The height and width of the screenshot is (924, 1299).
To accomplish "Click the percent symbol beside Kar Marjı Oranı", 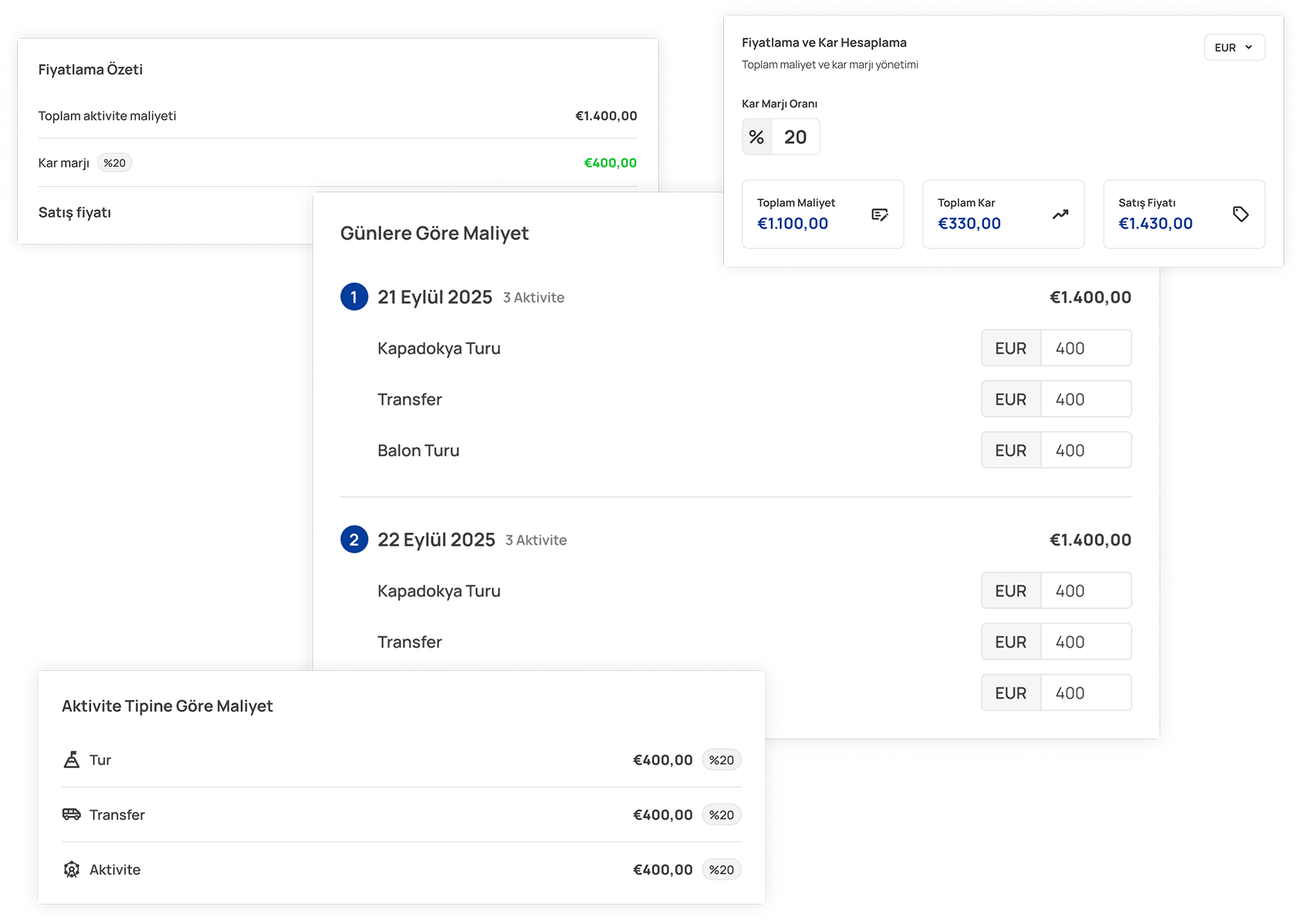I will [x=756, y=137].
